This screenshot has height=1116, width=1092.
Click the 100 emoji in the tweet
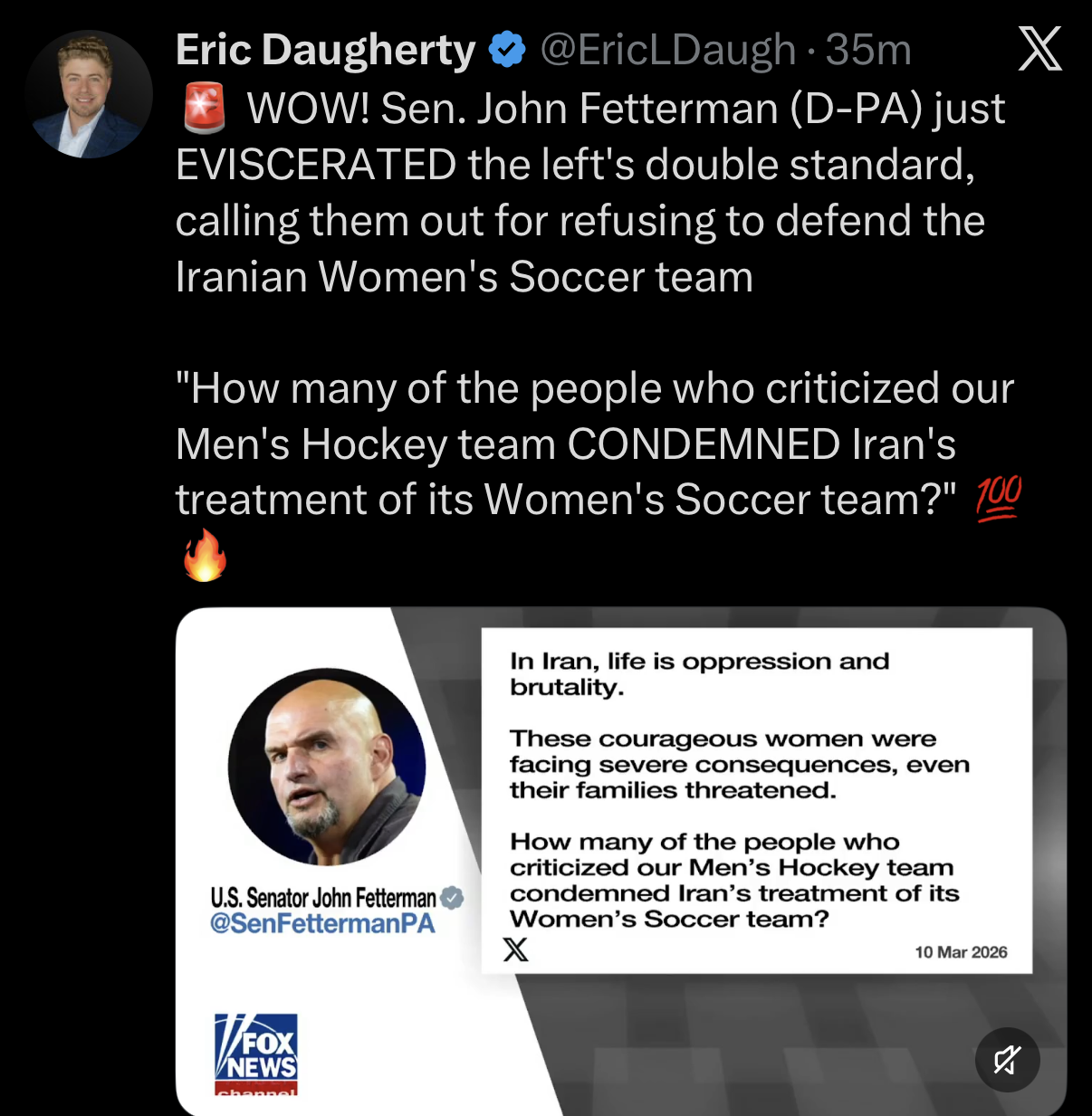(999, 499)
